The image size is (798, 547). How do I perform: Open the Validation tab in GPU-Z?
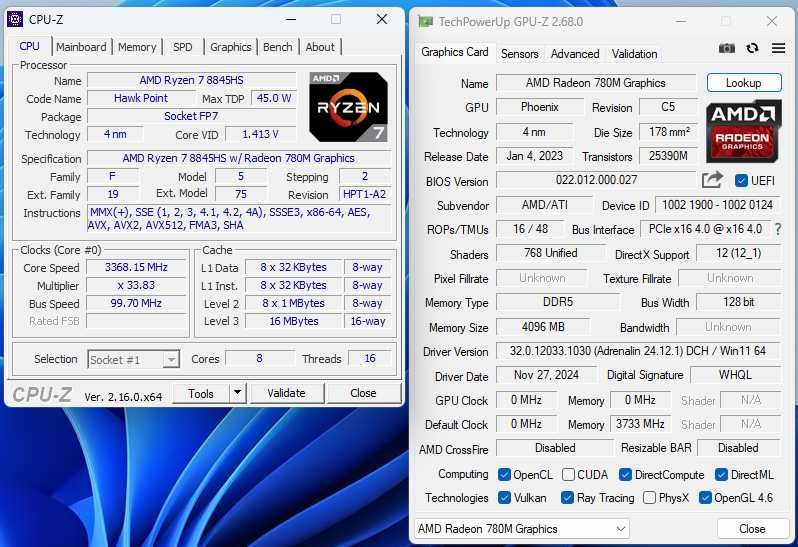pos(634,53)
